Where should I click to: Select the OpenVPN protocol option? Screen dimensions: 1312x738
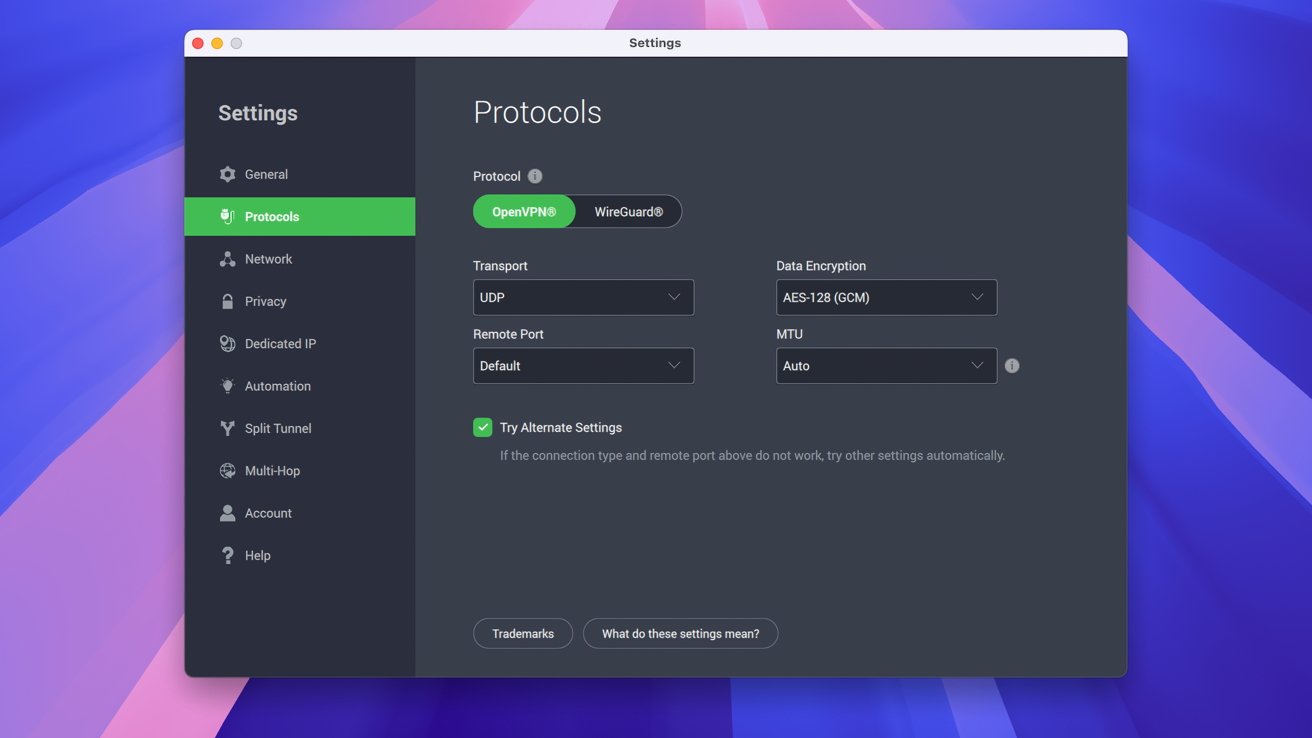tap(524, 212)
